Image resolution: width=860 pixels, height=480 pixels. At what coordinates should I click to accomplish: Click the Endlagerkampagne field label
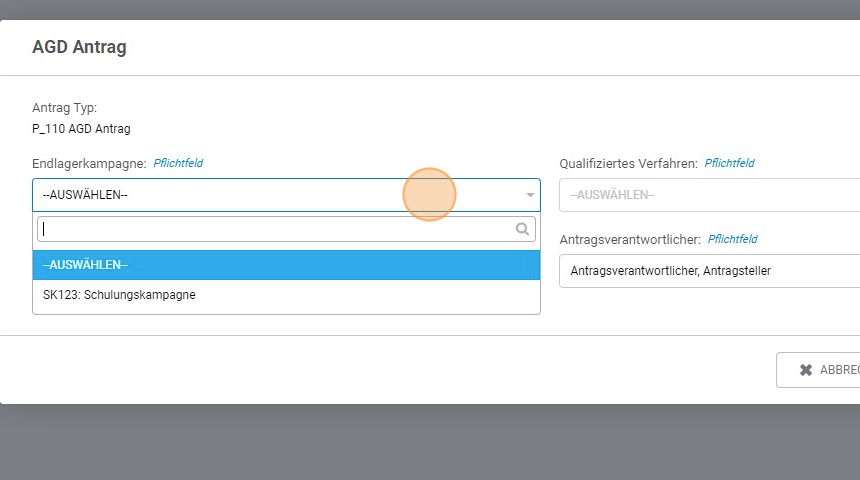pyautogui.click(x=89, y=163)
